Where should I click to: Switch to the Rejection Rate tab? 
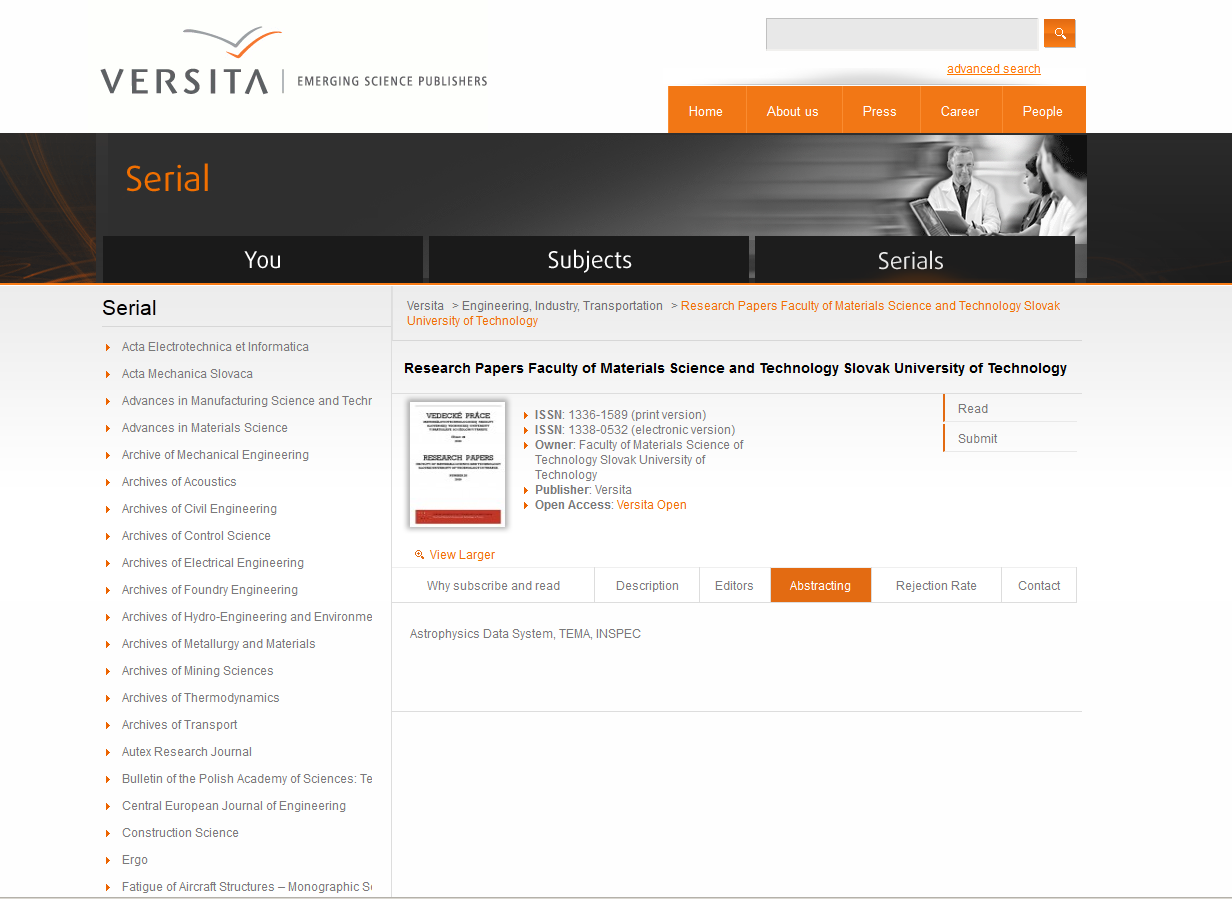click(x=936, y=586)
